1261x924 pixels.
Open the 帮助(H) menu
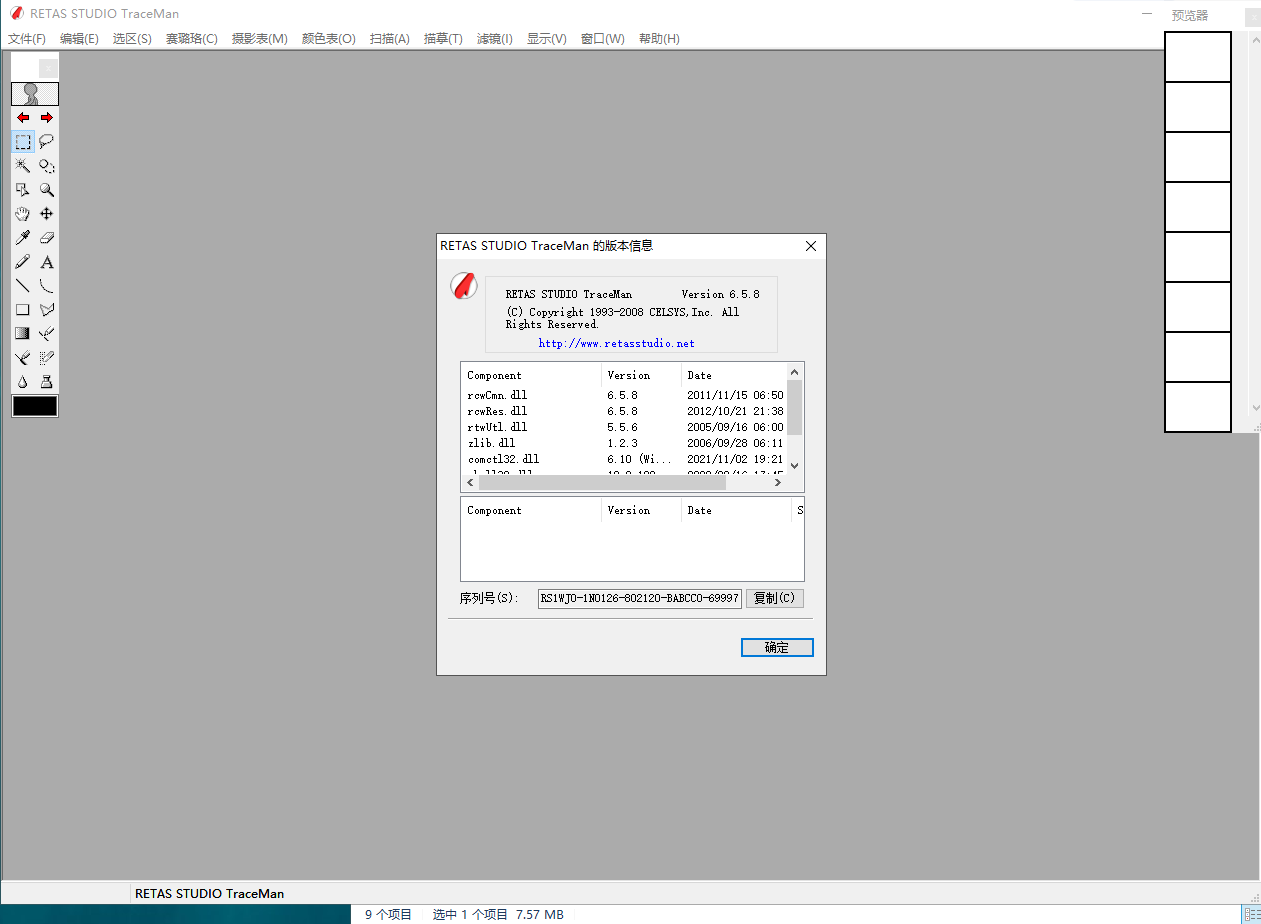coord(659,39)
